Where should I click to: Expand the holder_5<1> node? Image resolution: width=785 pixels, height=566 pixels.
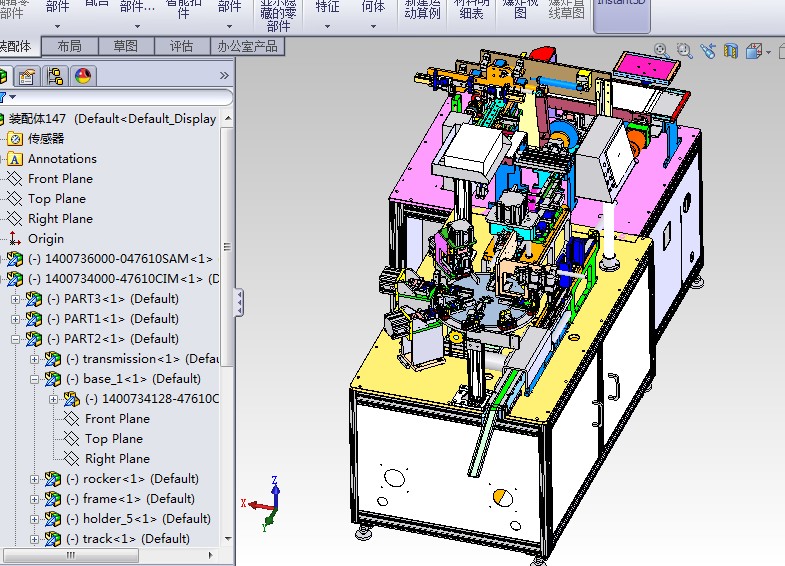tap(35, 519)
